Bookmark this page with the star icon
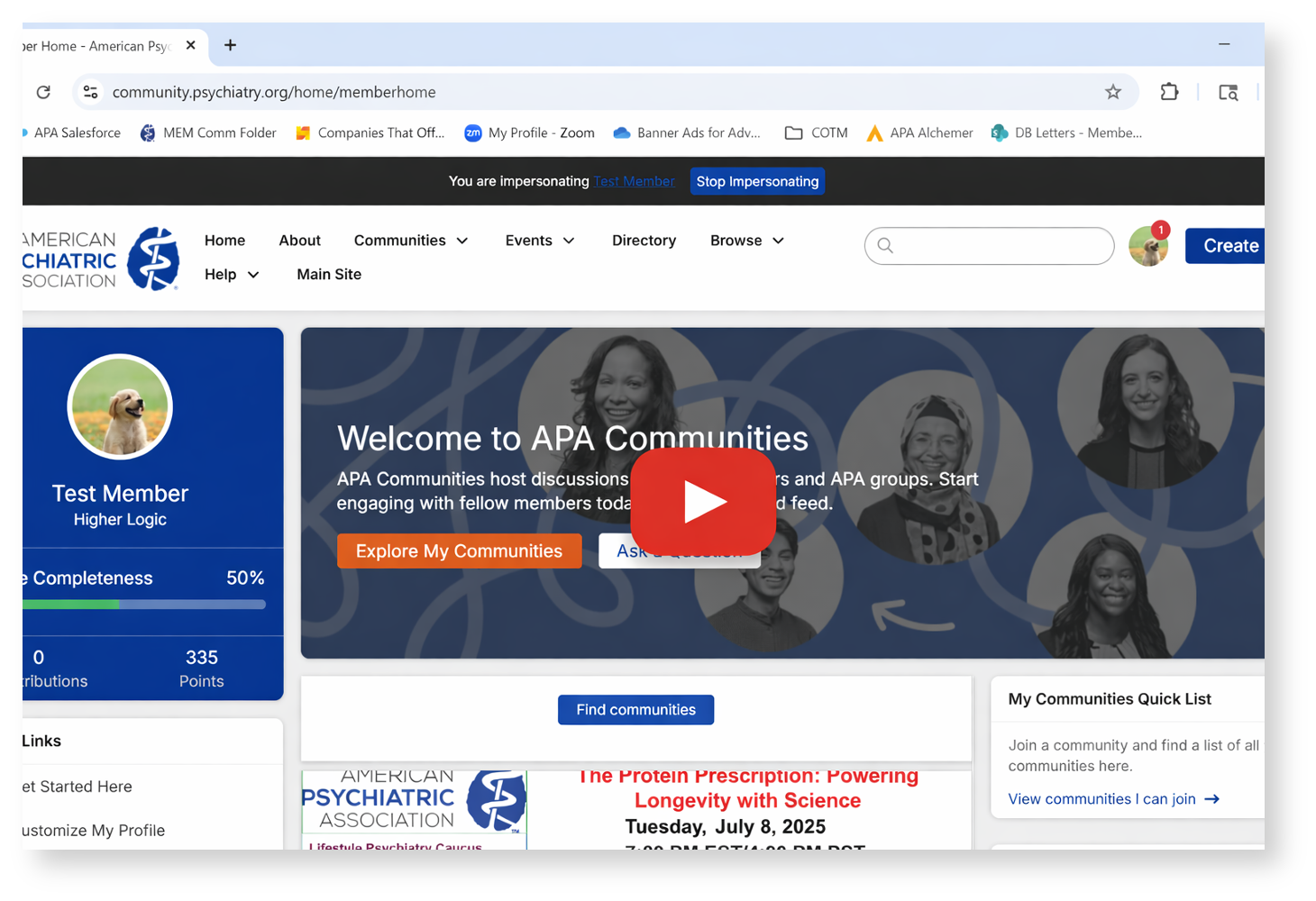This screenshot has width=1316, height=901. [1113, 92]
